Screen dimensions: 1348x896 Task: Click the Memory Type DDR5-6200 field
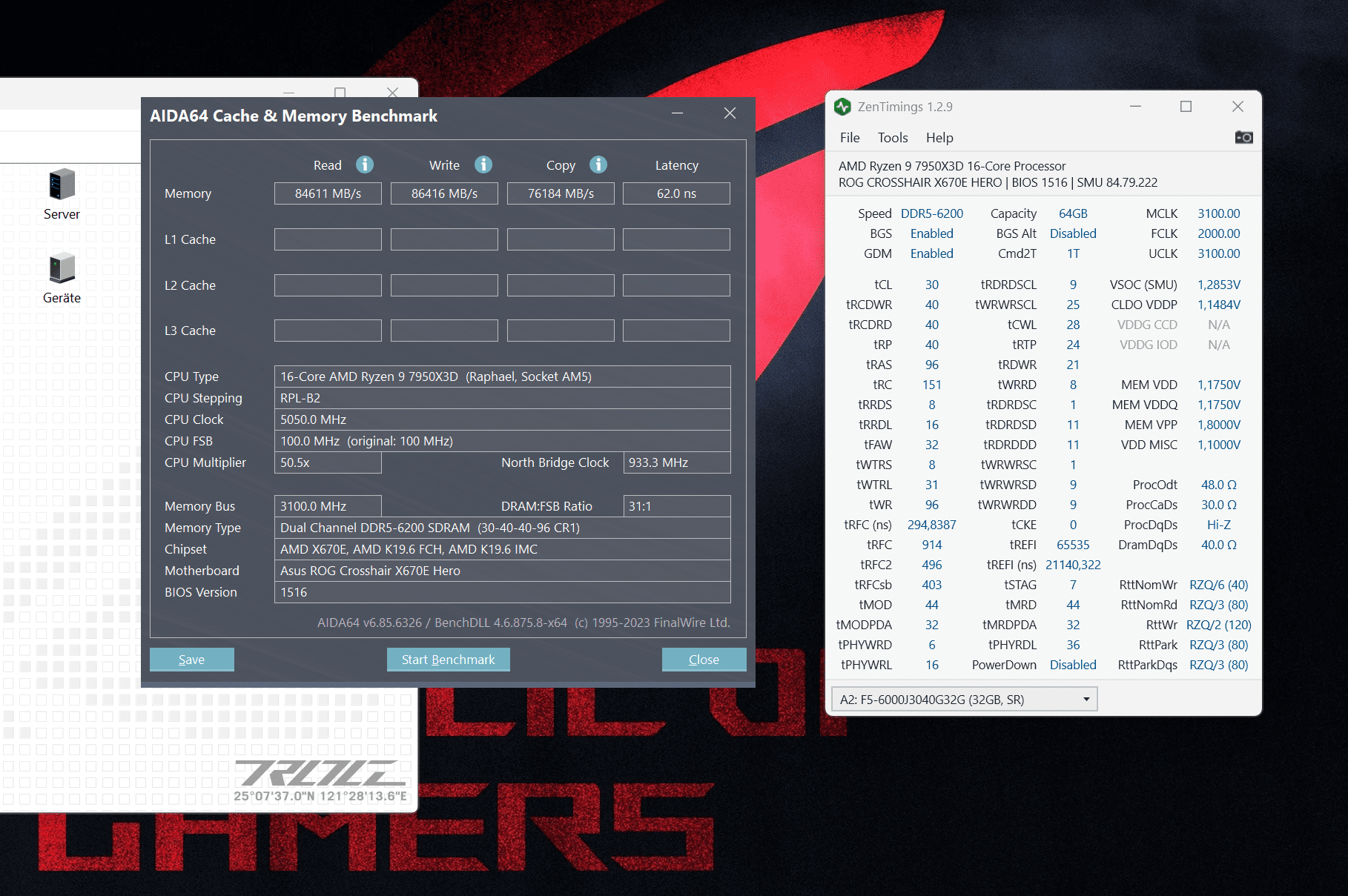click(502, 528)
